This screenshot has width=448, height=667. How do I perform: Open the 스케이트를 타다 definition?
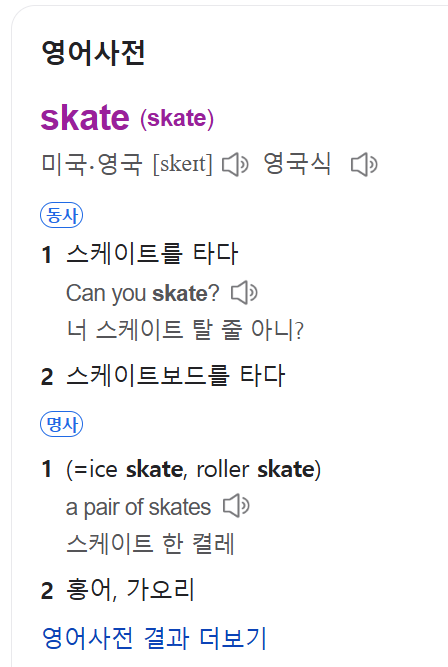152,254
